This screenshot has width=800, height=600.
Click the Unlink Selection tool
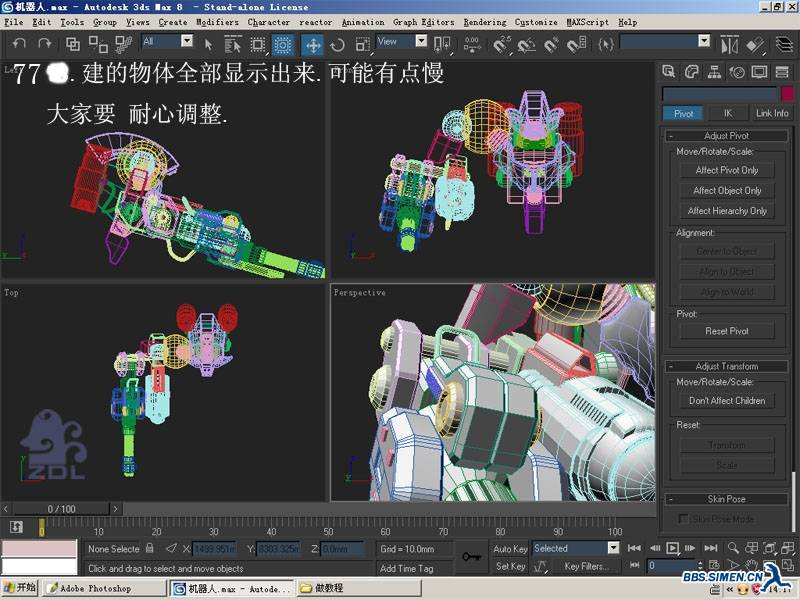[98, 44]
